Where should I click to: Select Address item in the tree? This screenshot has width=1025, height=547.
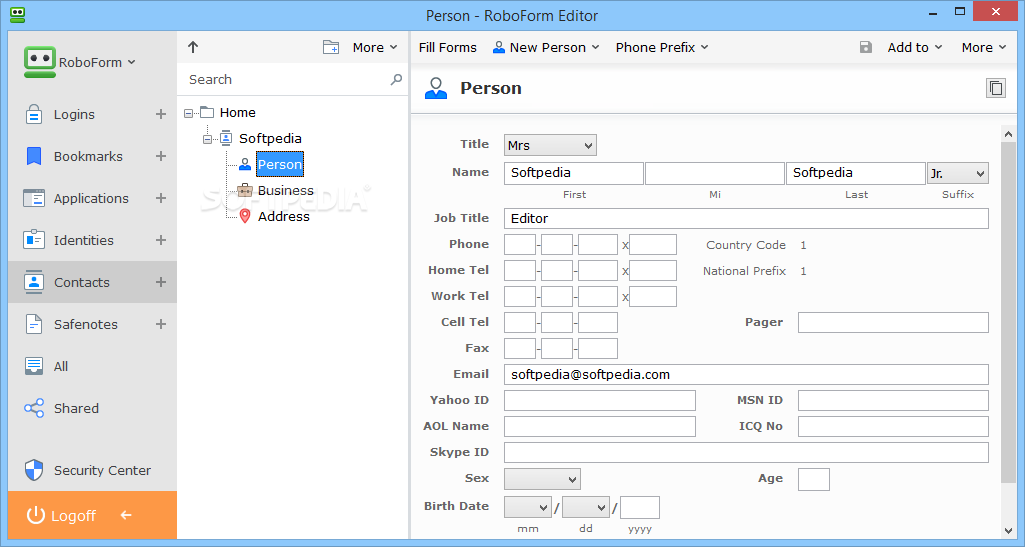pyautogui.click(x=284, y=216)
